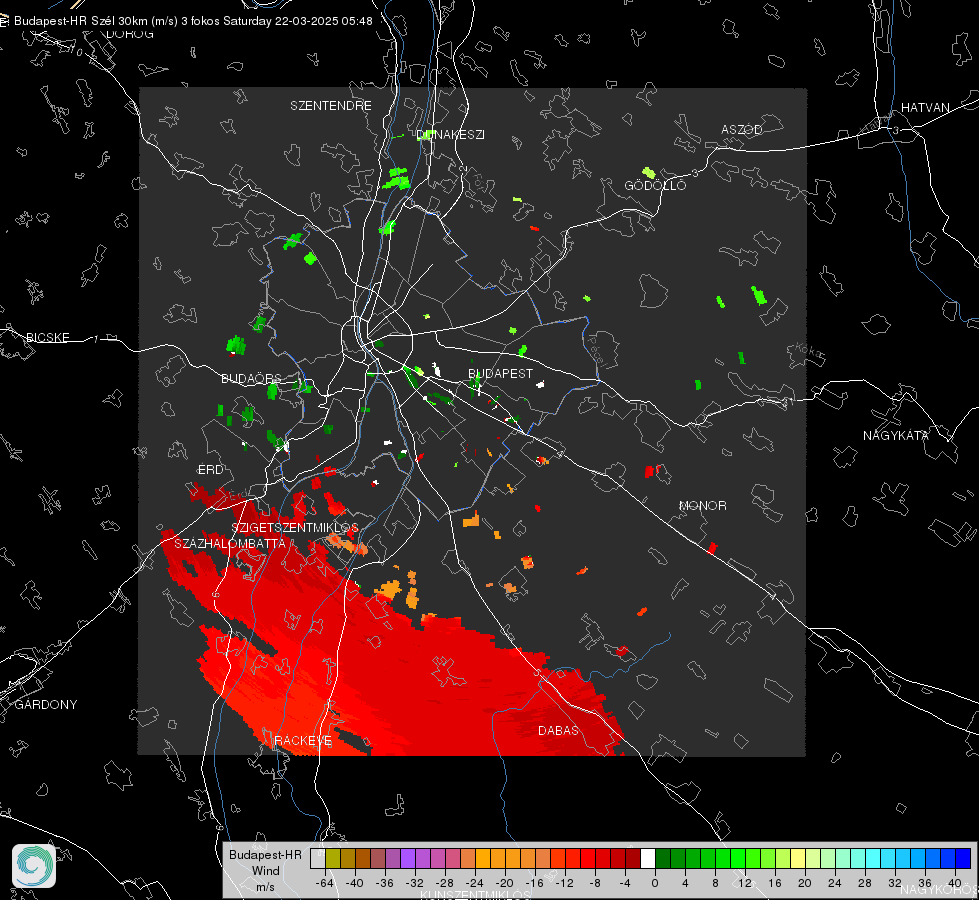Image resolution: width=979 pixels, height=900 pixels.
Task: Click the GÖDÖLLŐ label on the map
Action: (655, 185)
